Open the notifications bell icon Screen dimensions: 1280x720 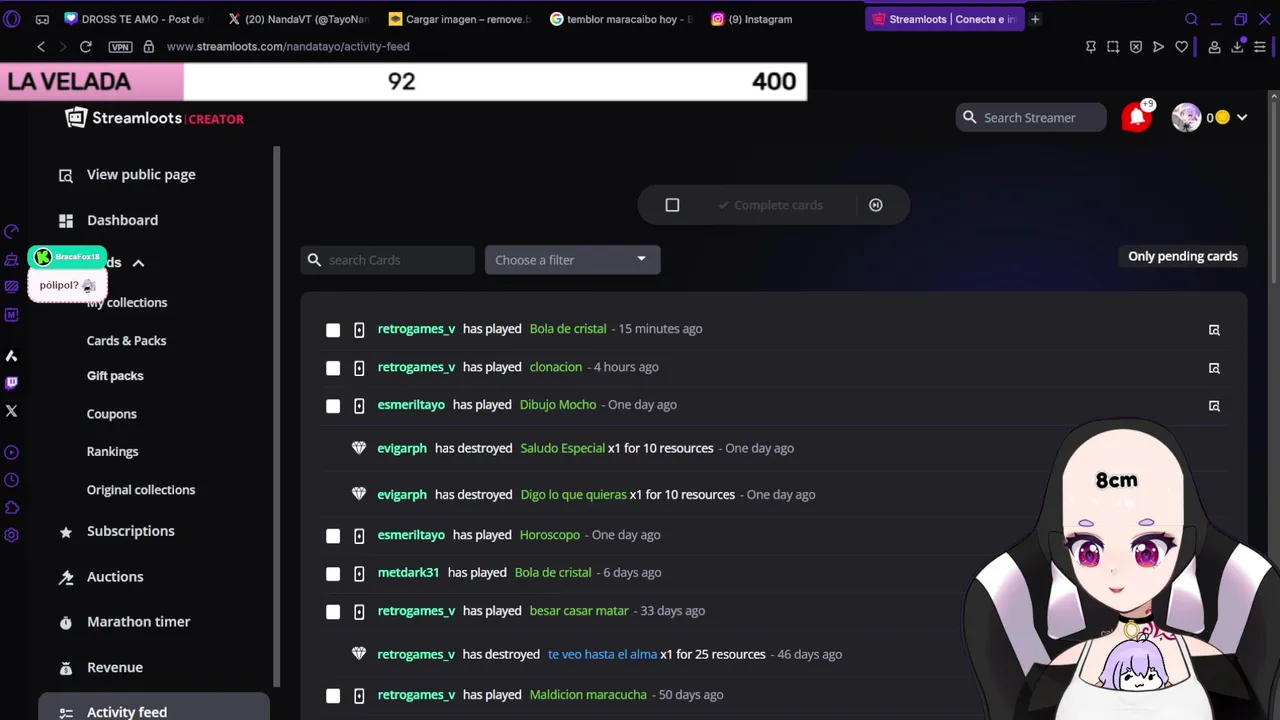pyautogui.click(x=1137, y=117)
